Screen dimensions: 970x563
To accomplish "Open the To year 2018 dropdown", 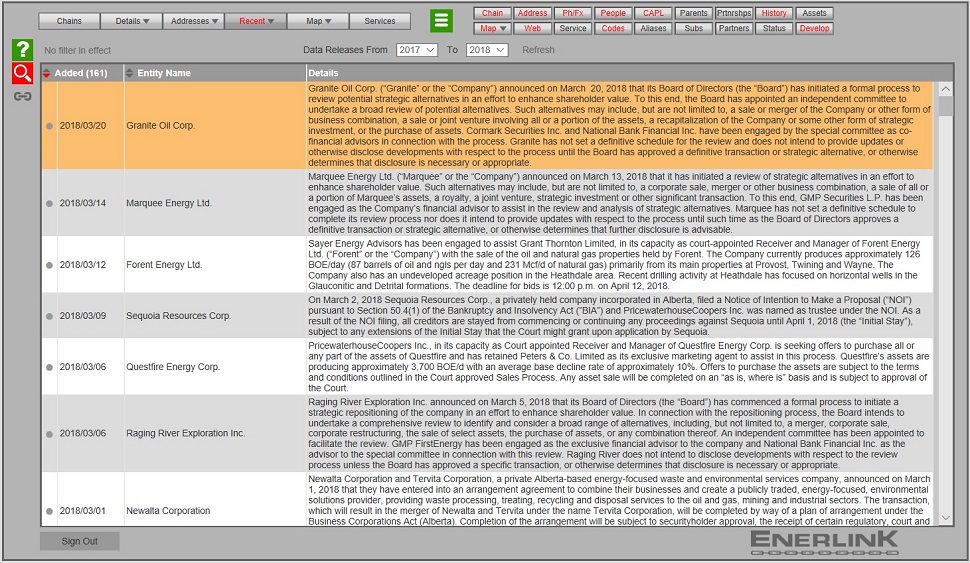I will click(487, 50).
